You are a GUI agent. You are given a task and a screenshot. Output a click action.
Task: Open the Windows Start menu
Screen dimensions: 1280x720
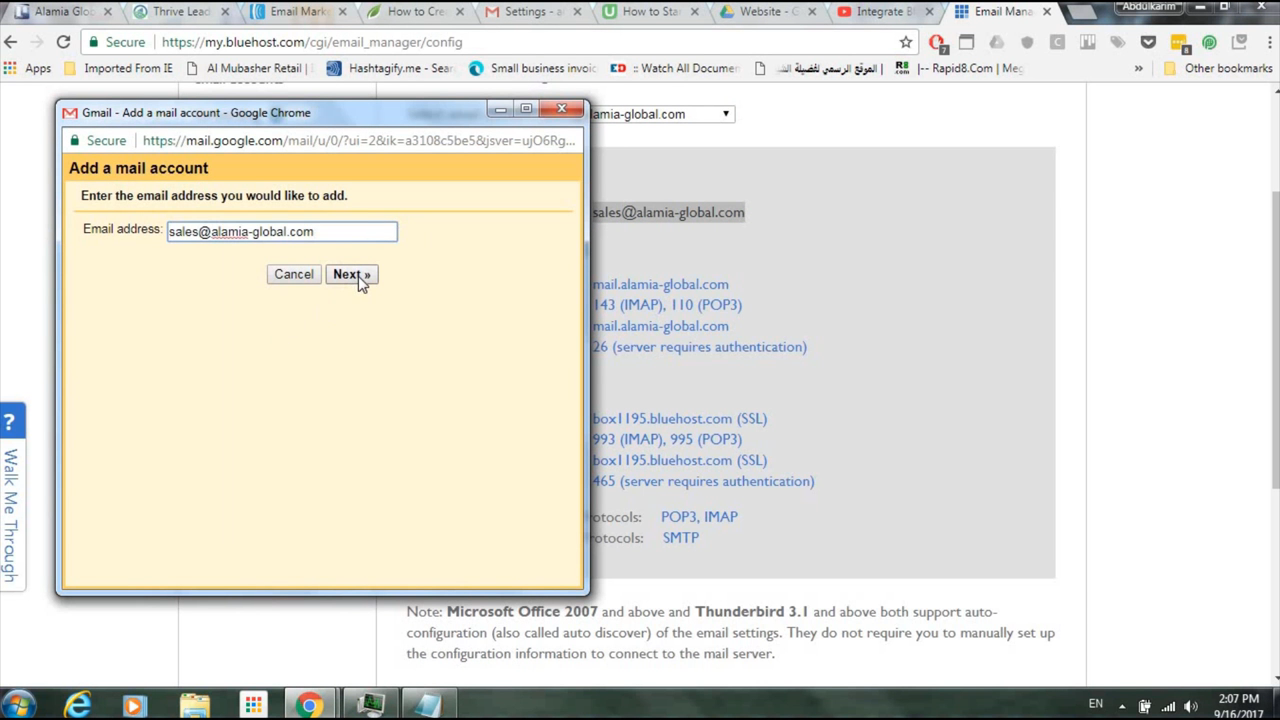[x=20, y=704]
